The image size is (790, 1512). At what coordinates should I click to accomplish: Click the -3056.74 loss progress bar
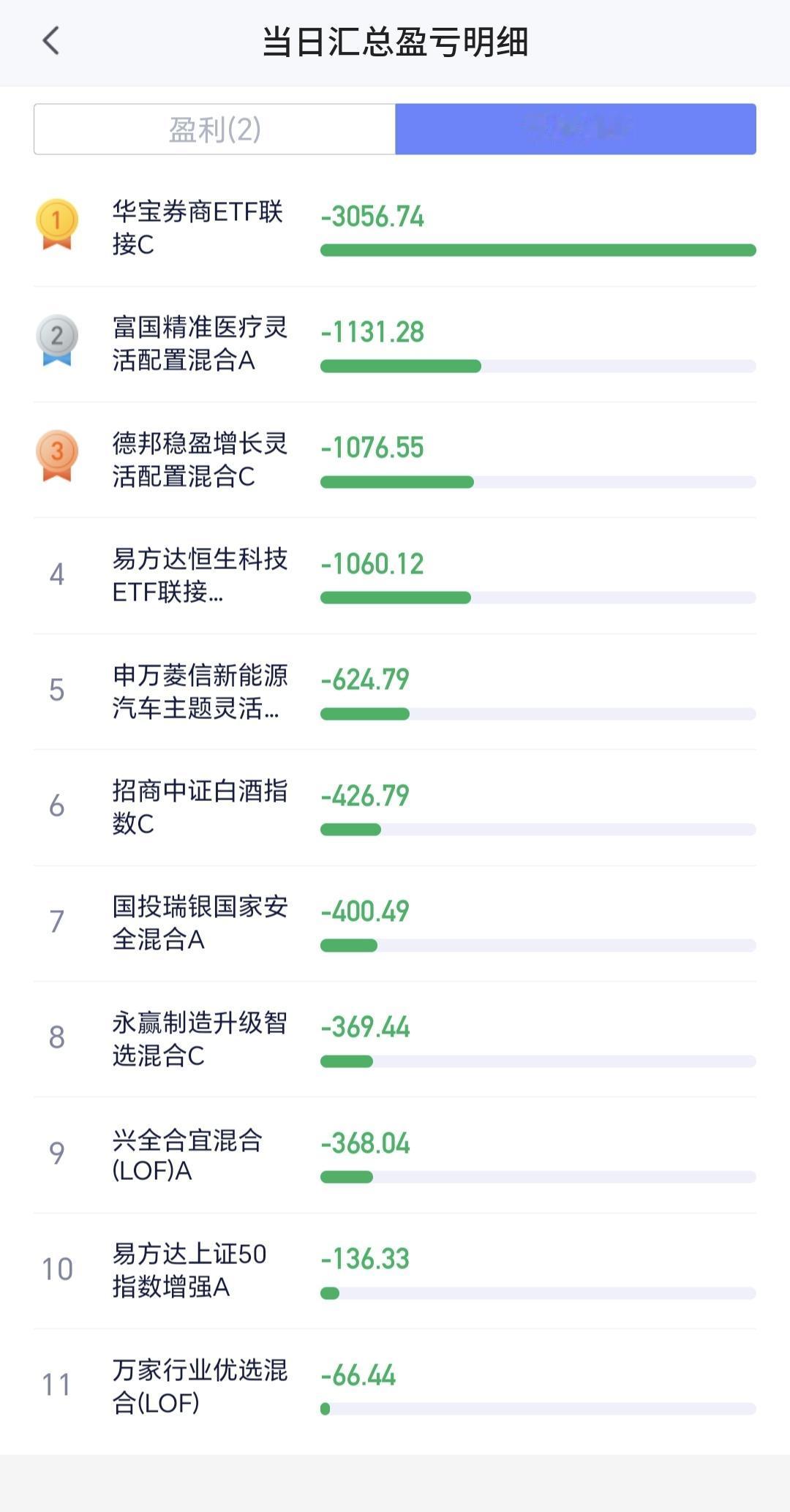pos(538,250)
